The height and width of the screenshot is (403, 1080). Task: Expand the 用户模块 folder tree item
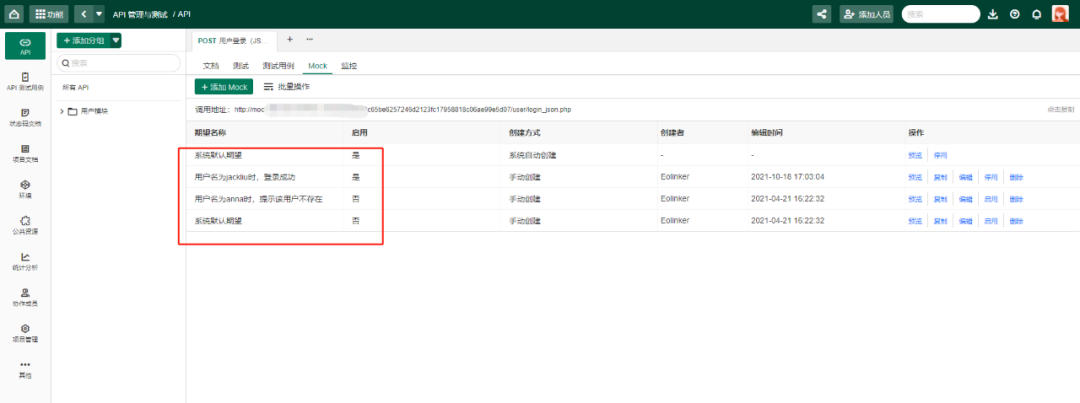tap(62, 111)
